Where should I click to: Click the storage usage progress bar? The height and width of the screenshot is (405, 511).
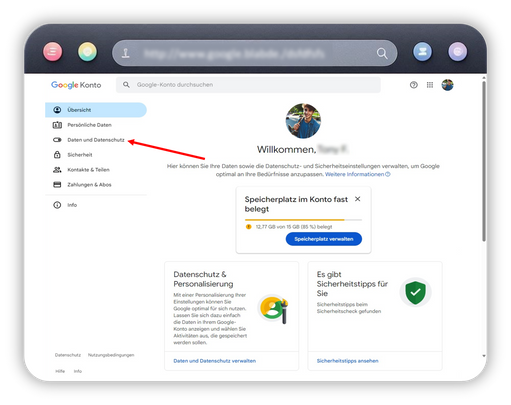pos(303,220)
